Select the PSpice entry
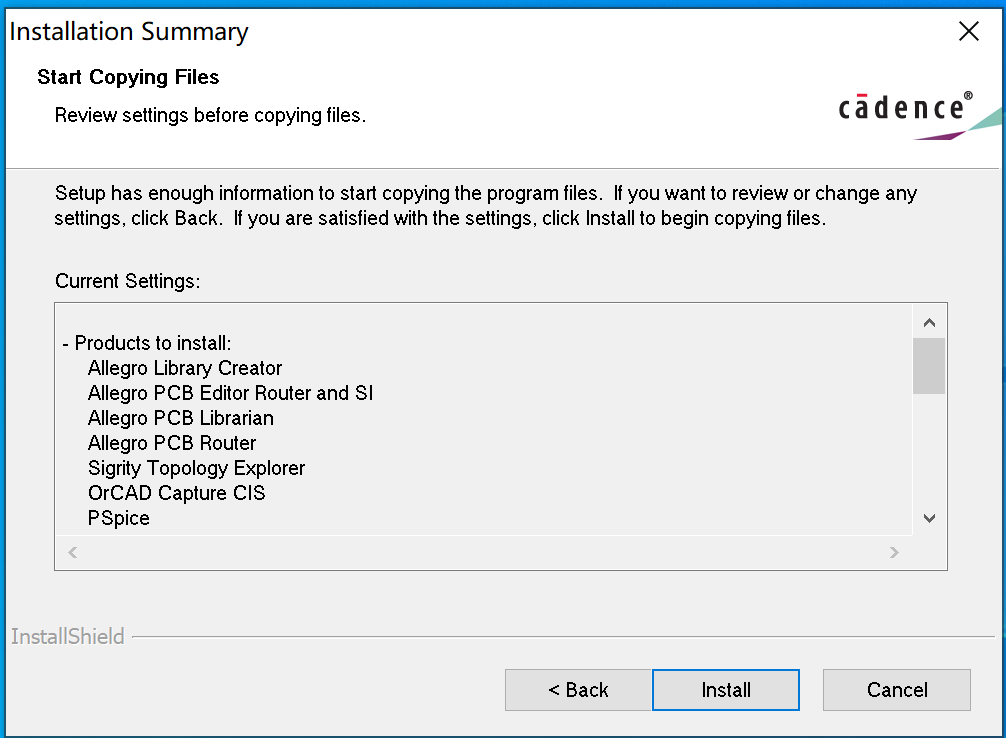 coord(119,518)
